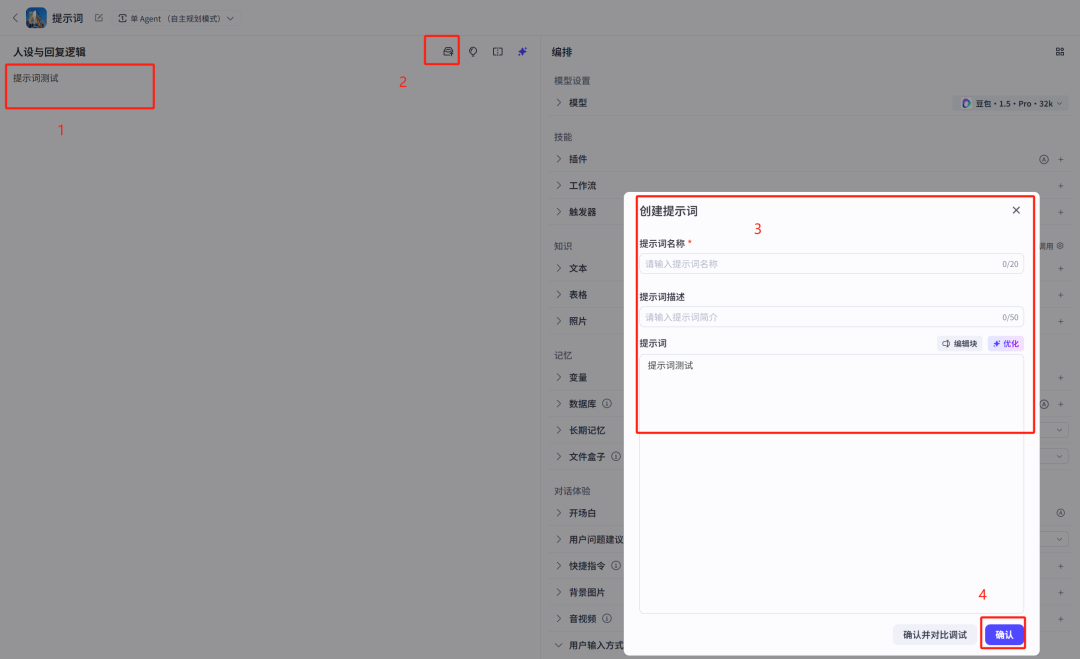Click the prompt text area containing 提示词测试

831,483
